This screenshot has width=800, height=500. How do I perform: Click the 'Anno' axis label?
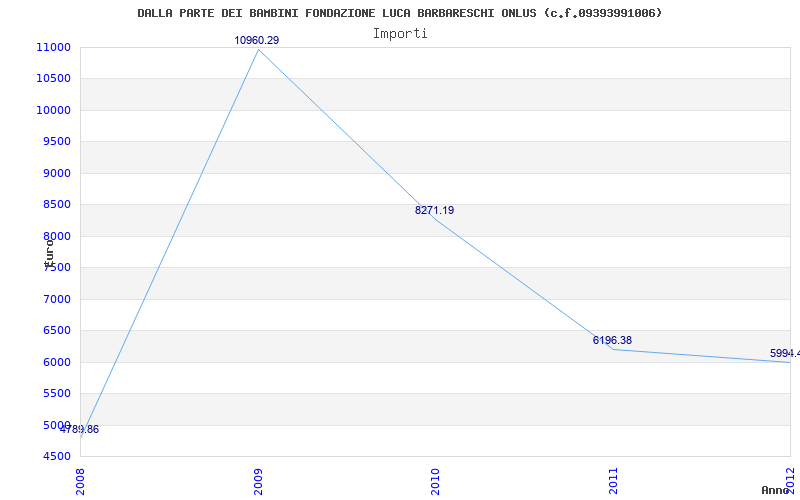tap(775, 490)
